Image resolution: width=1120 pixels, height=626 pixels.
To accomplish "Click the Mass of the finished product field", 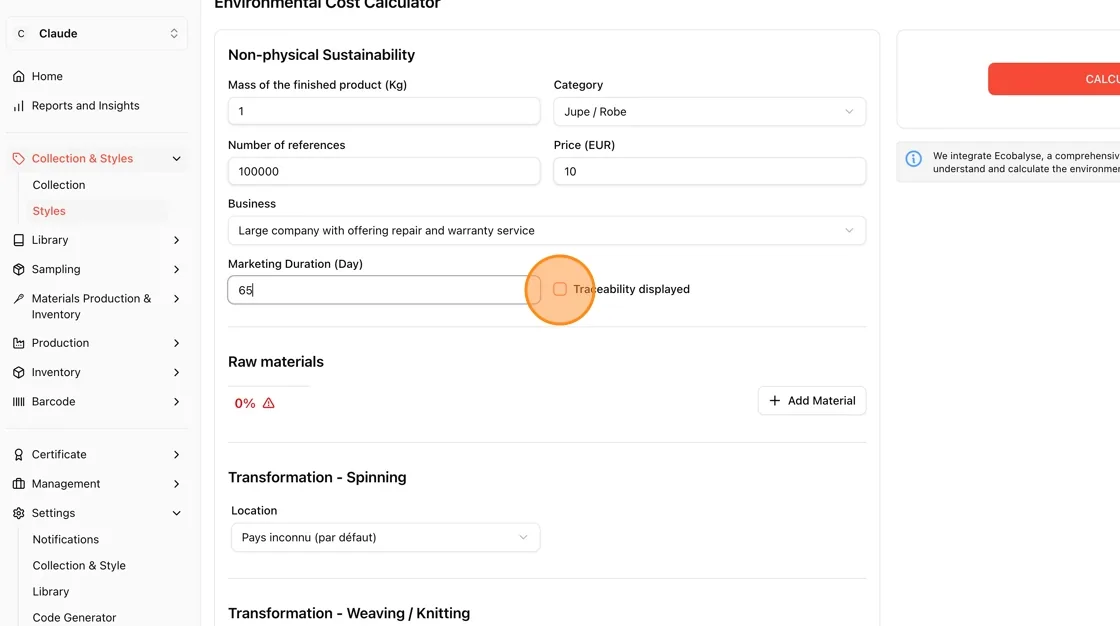I will (384, 111).
